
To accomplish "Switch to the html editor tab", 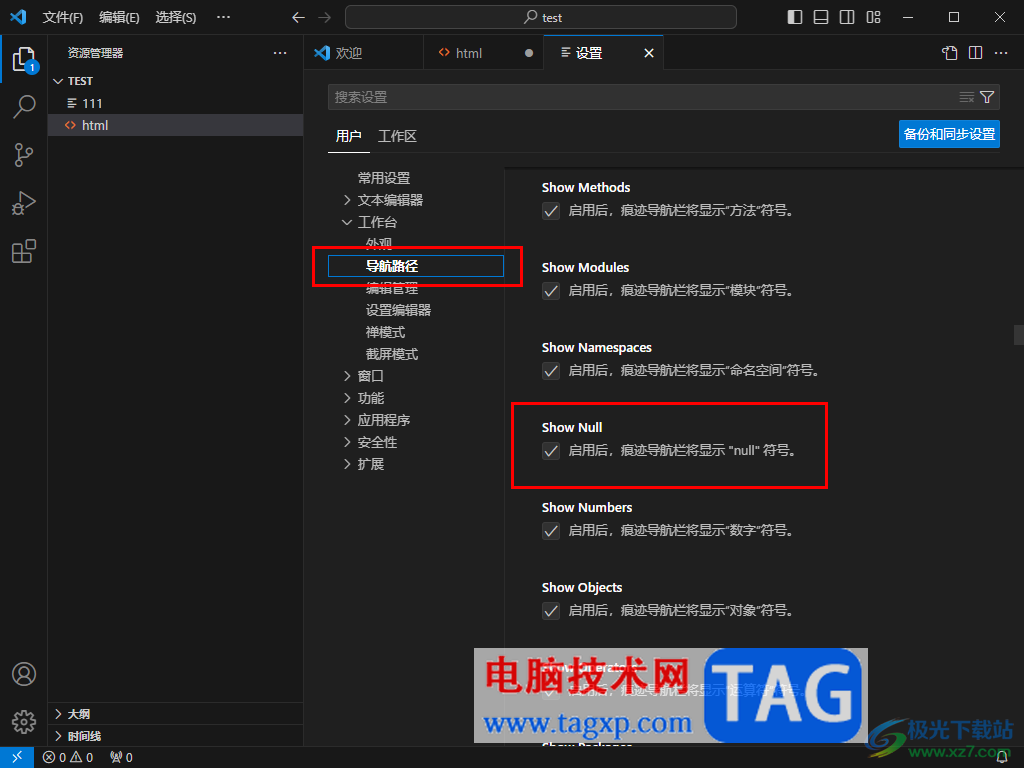I will (483, 53).
